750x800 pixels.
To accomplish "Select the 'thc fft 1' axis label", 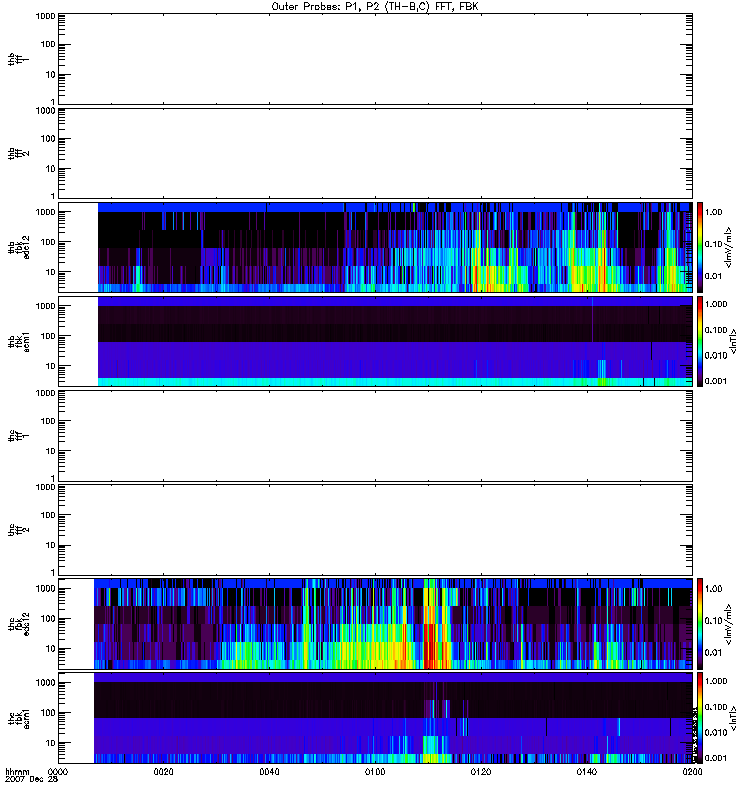I will click(18, 436).
